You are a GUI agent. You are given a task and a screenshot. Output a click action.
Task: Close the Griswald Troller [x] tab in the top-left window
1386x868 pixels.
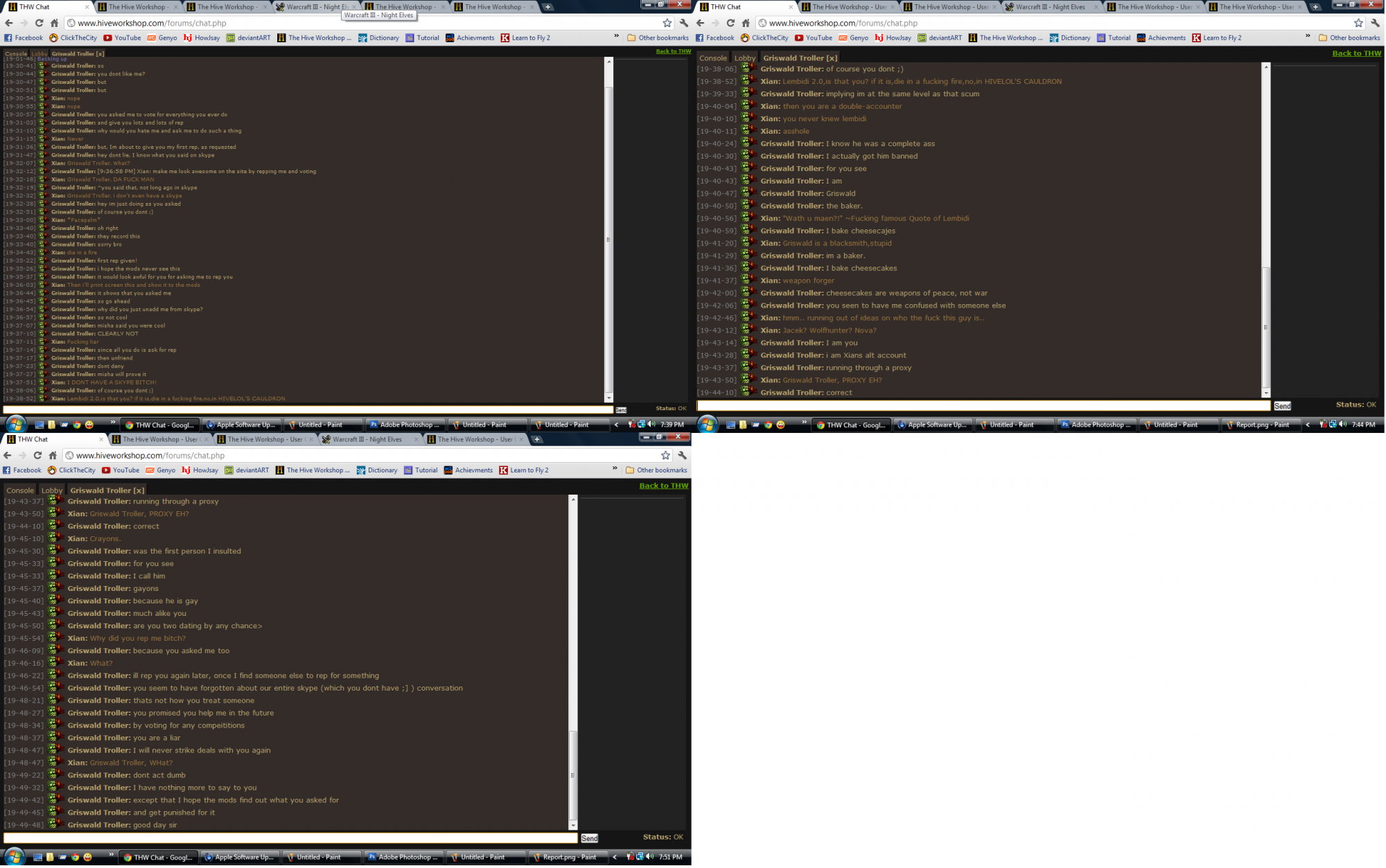(x=100, y=53)
